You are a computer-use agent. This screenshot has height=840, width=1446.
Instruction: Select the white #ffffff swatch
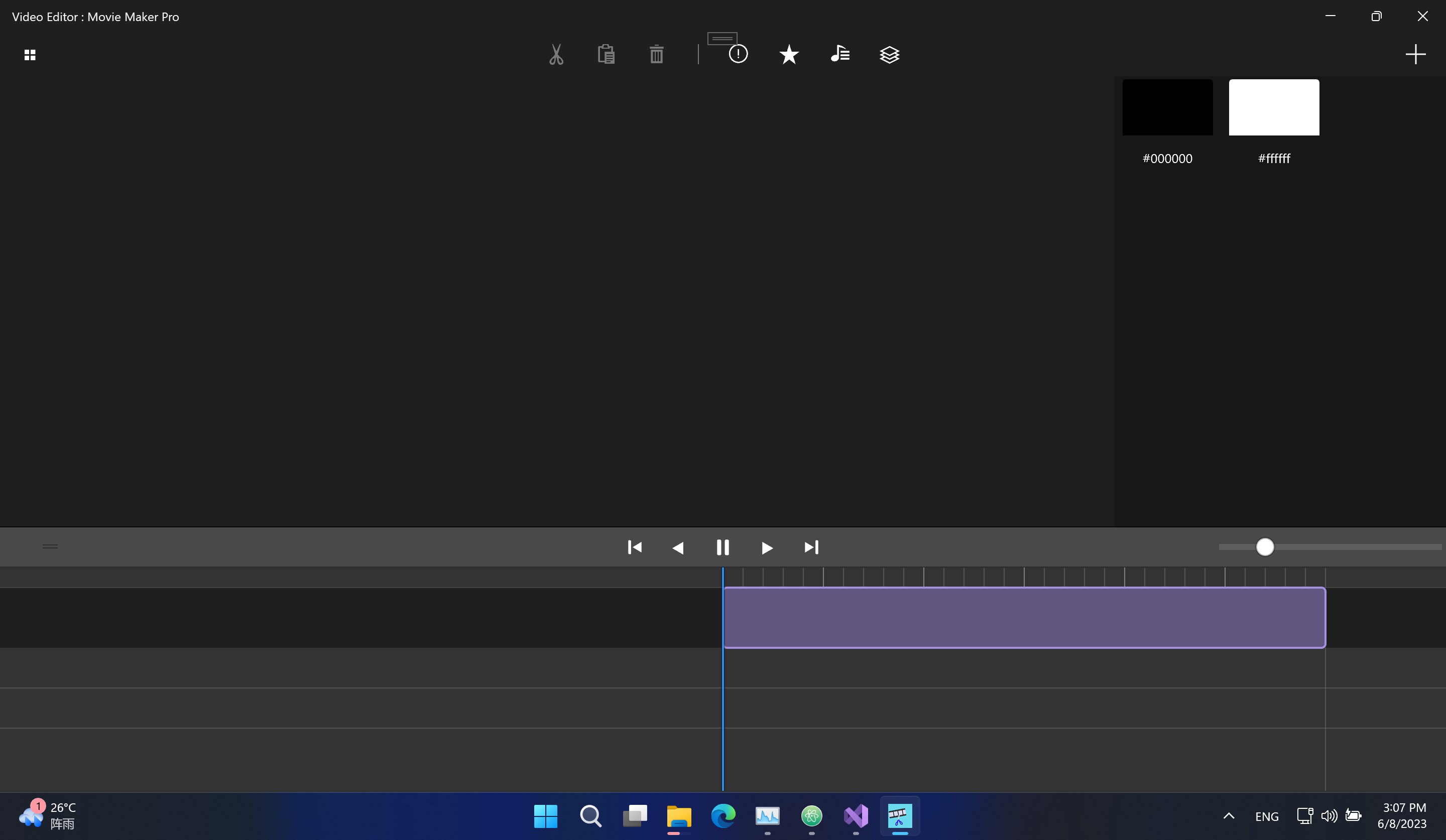click(x=1273, y=108)
